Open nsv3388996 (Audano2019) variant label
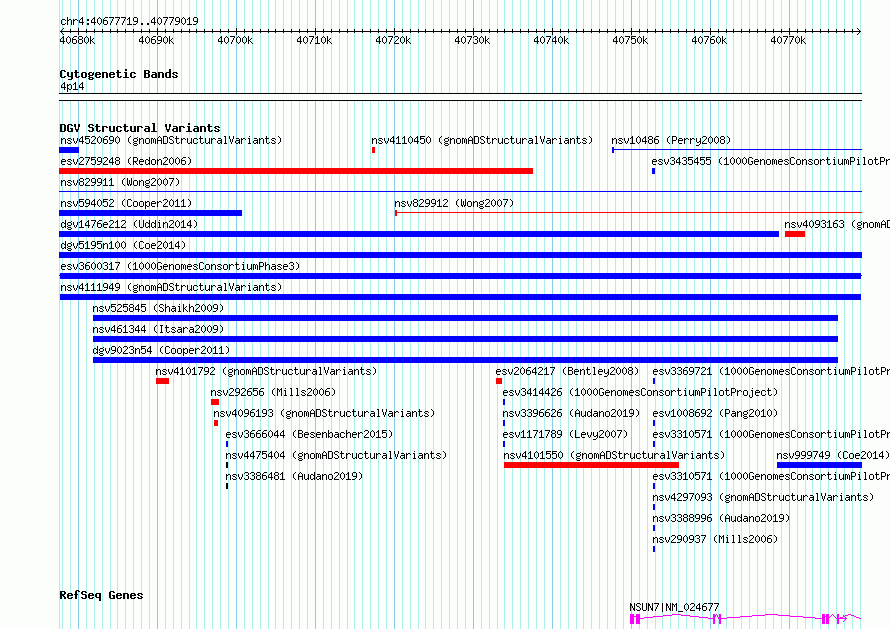The image size is (890, 629). tap(721, 518)
